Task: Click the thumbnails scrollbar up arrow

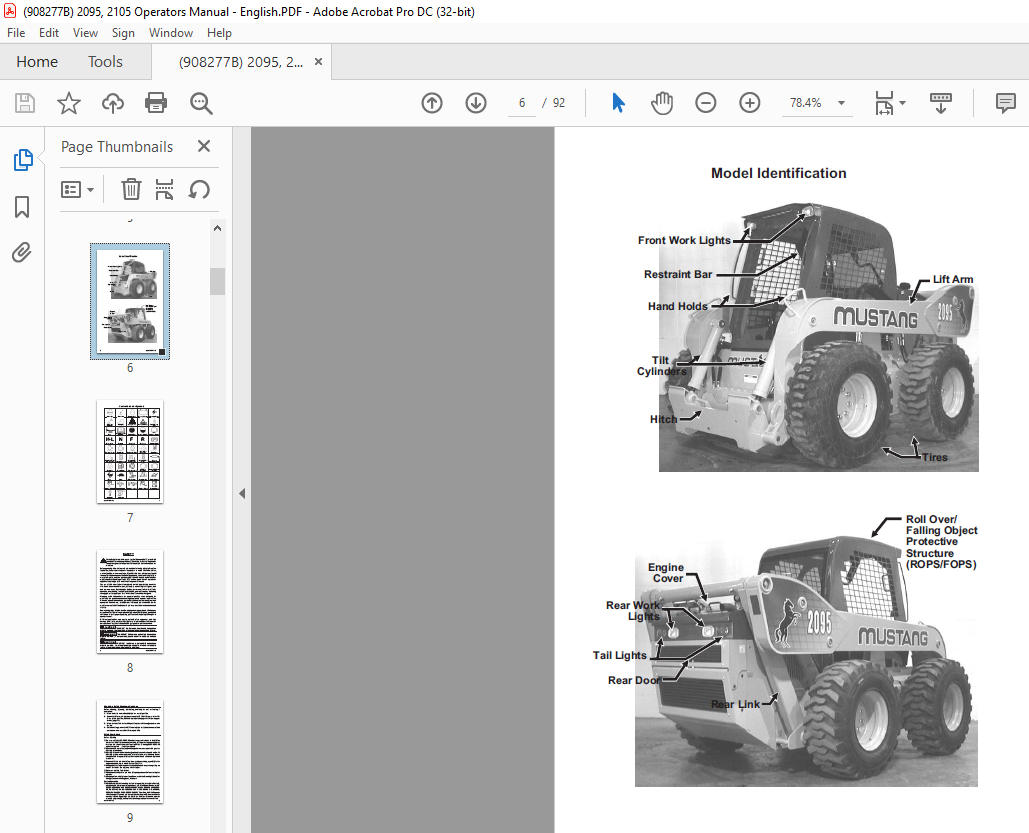Action: tap(218, 228)
